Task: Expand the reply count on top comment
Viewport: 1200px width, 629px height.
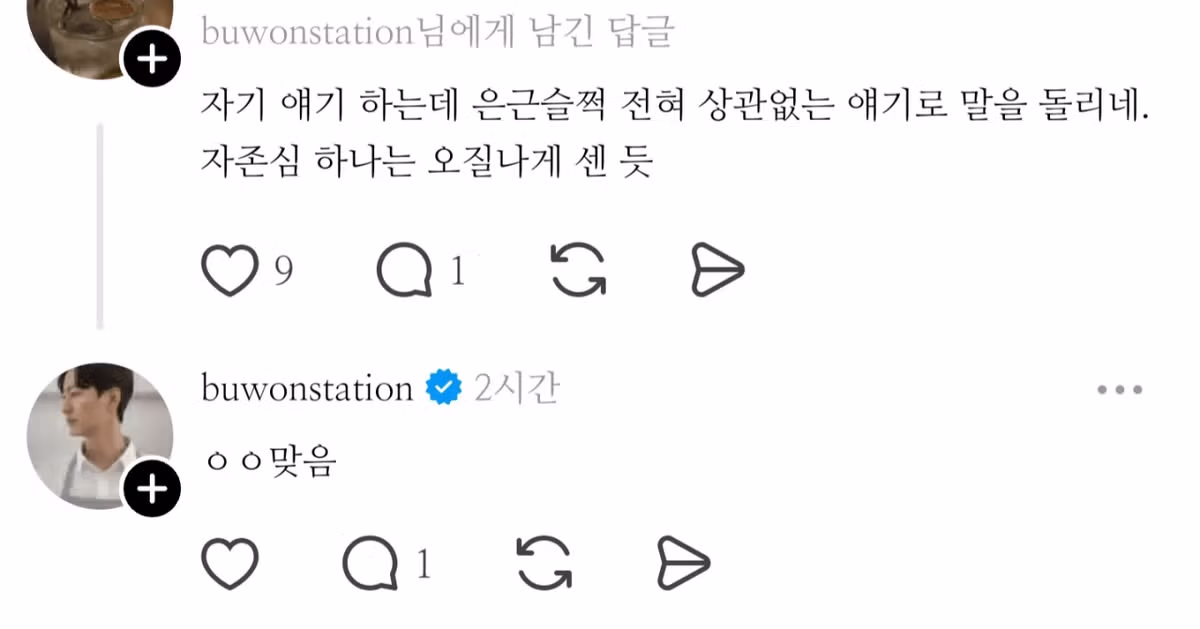Action: (x=457, y=270)
